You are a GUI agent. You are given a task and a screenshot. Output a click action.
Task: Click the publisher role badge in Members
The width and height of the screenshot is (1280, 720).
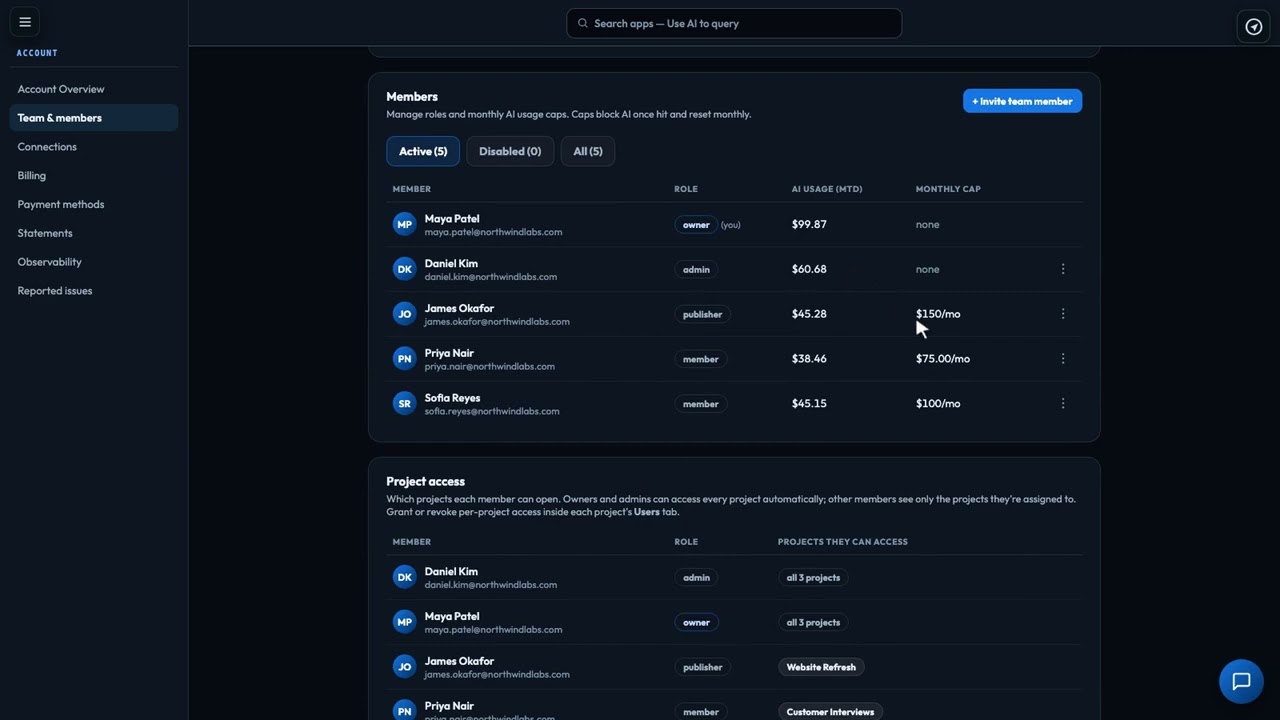[x=702, y=314]
